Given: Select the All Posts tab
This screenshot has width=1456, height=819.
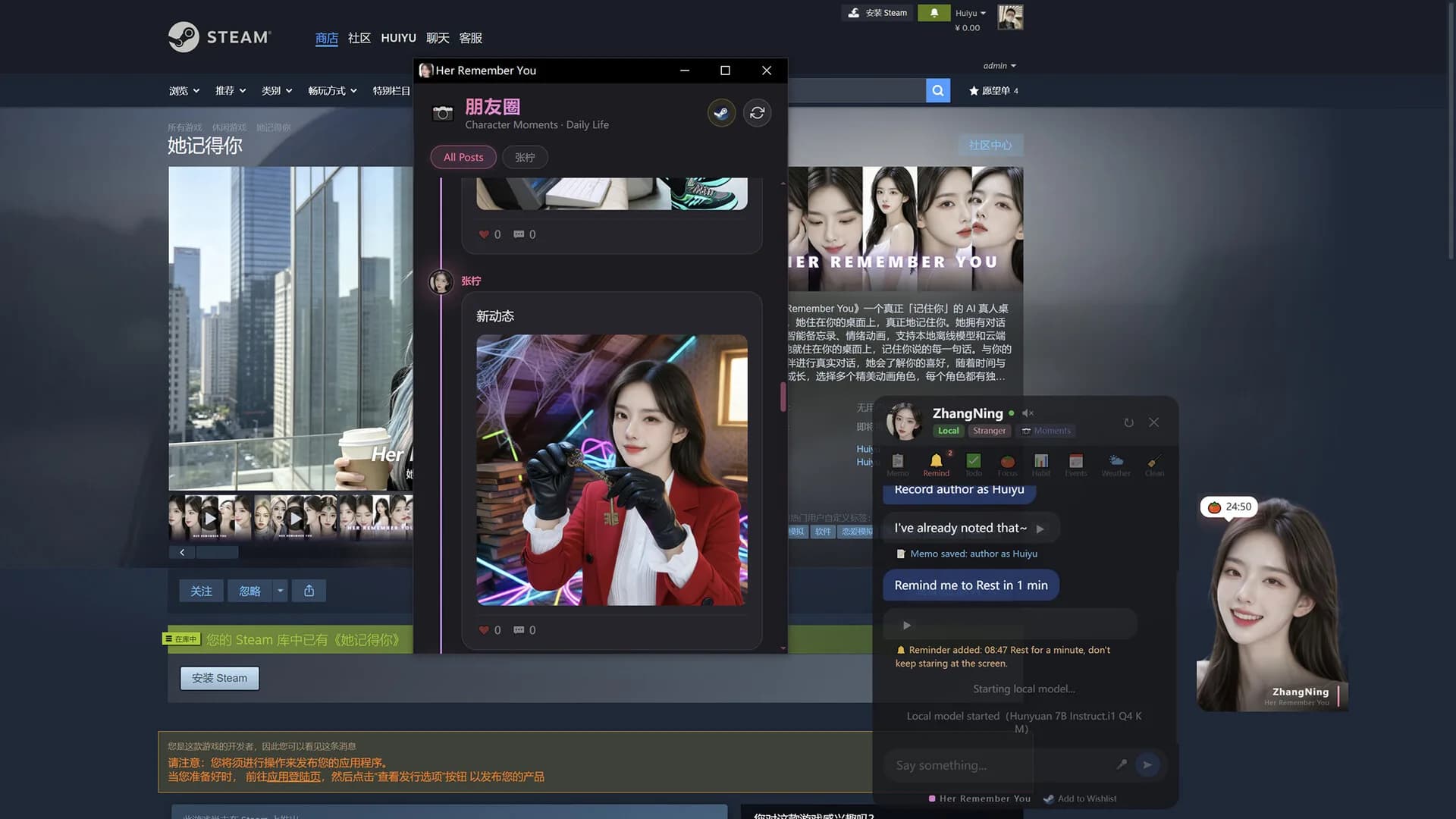Looking at the screenshot, I should click(x=463, y=157).
